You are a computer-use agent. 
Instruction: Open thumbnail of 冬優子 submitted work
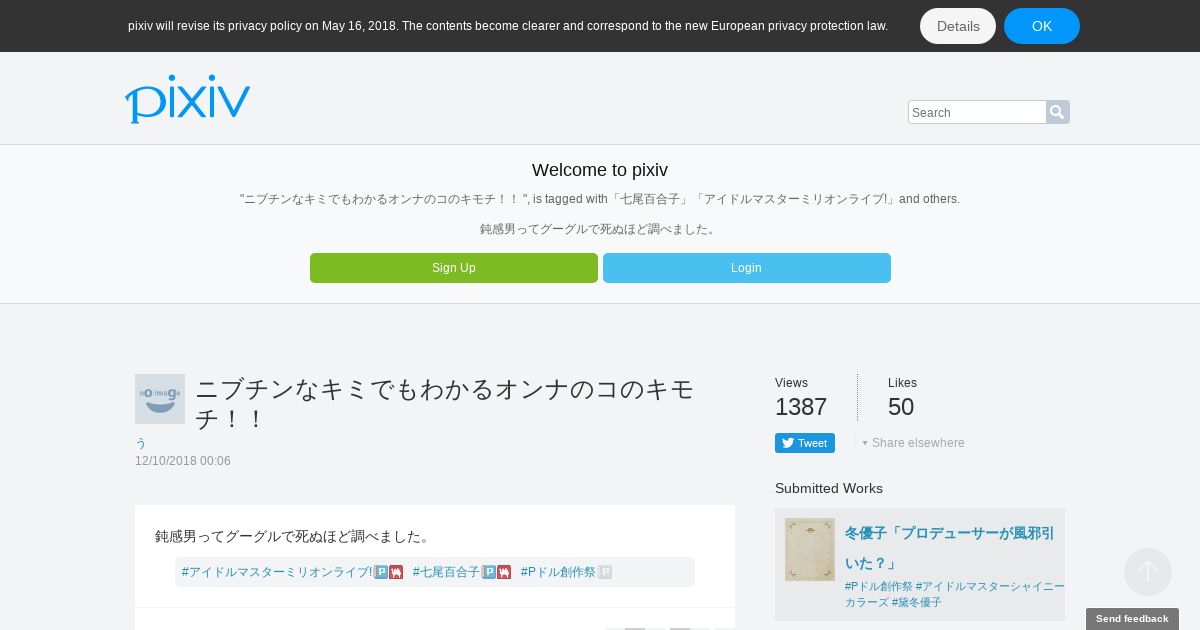(810, 549)
